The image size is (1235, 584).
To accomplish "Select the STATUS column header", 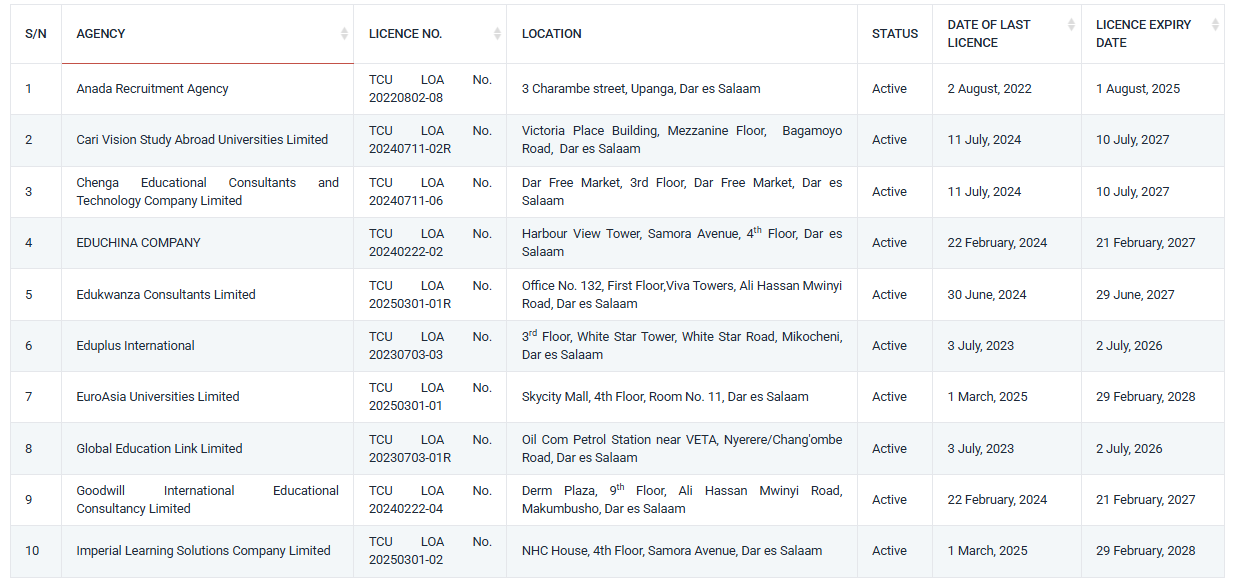I will point(895,34).
